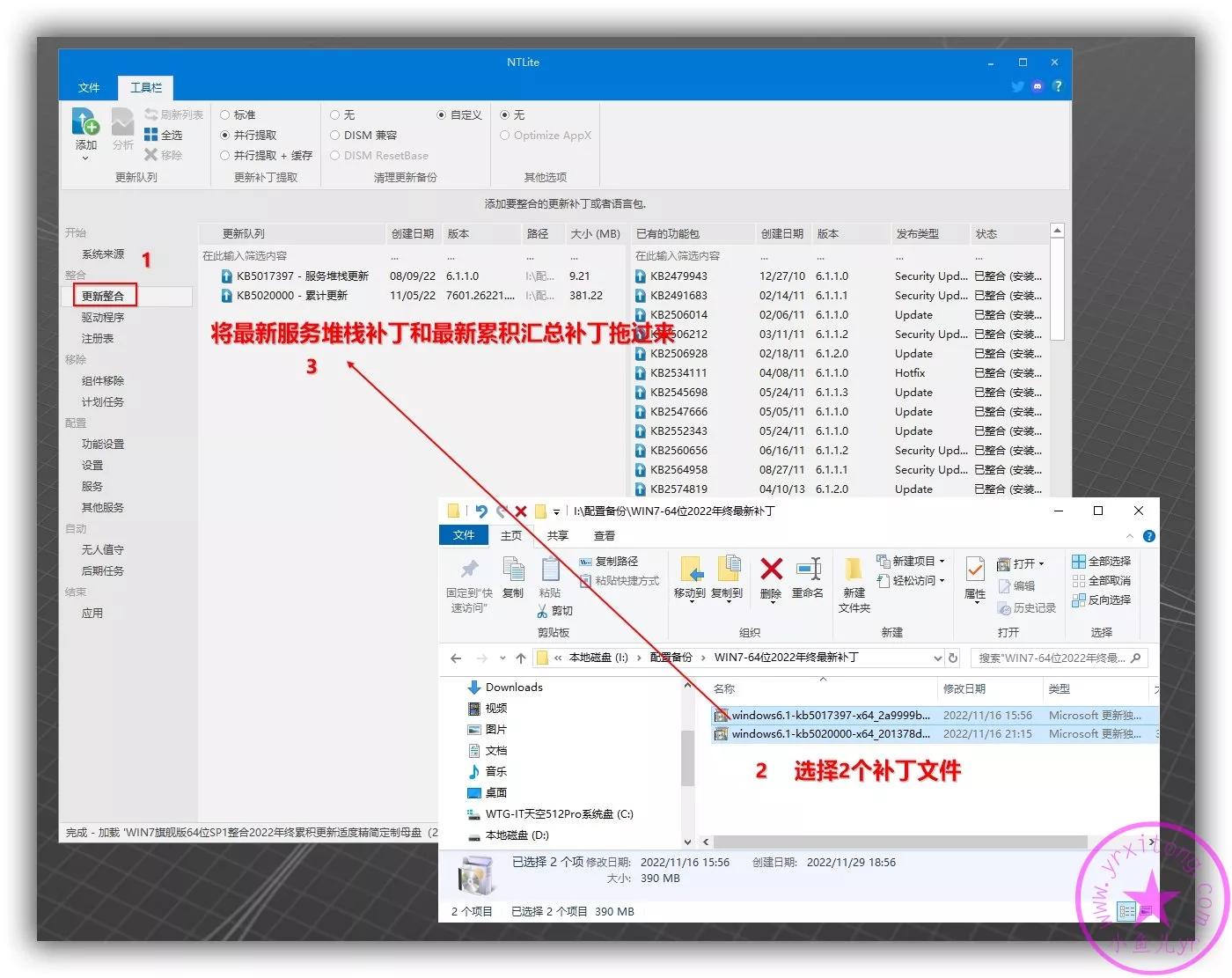Click the Explorer Copy (复制) icon
This screenshot has height=978, width=1232.
513,569
